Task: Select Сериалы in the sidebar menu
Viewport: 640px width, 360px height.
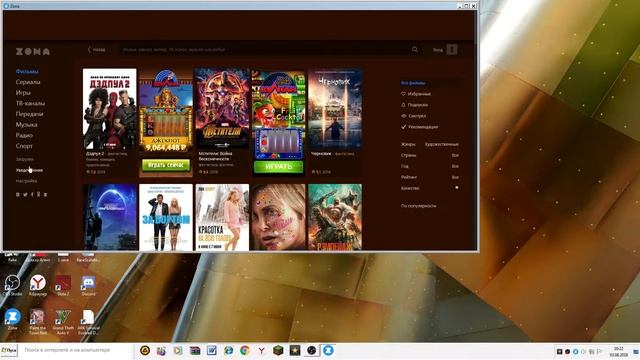Action: 28,82
